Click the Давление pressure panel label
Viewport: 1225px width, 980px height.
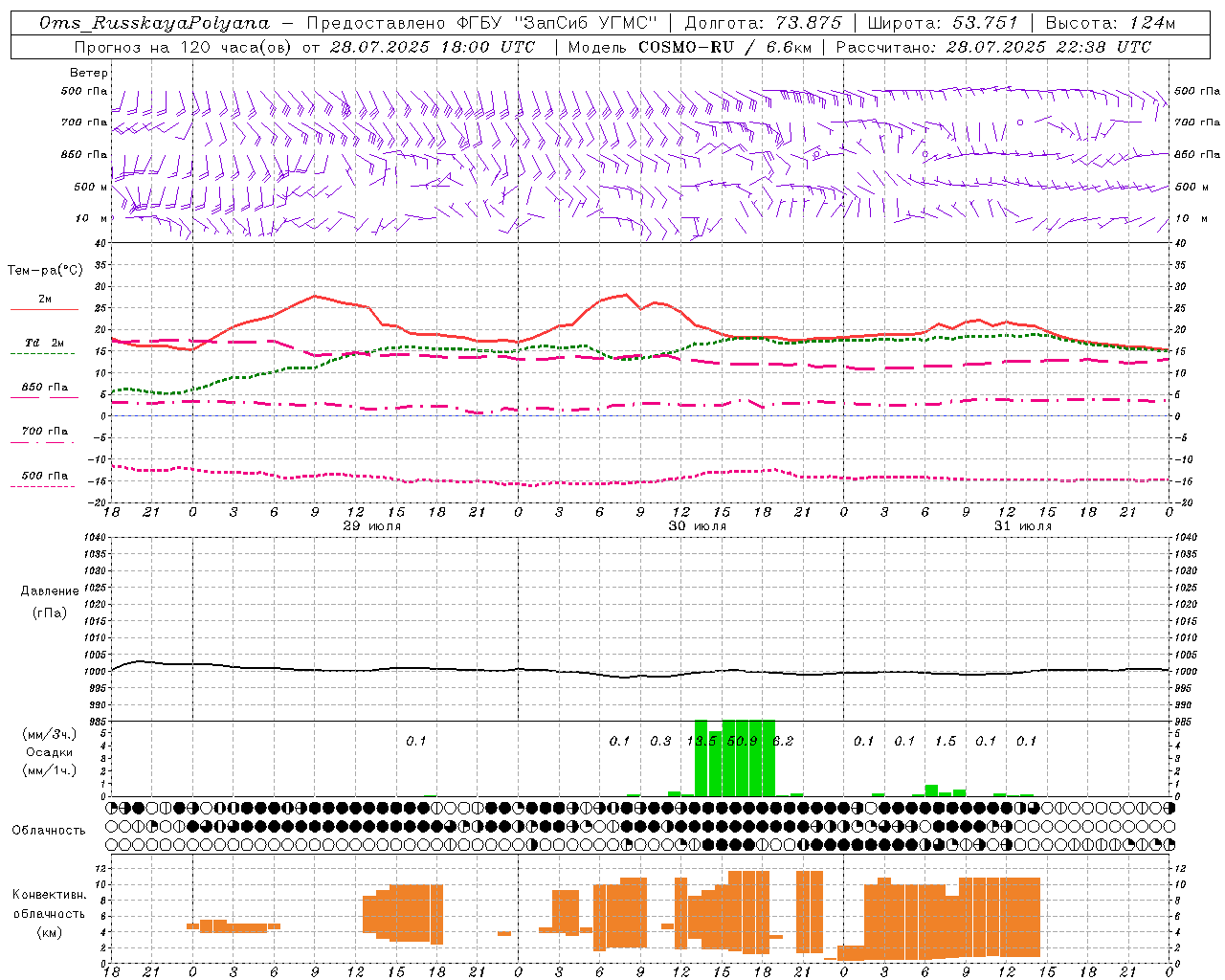[50, 591]
